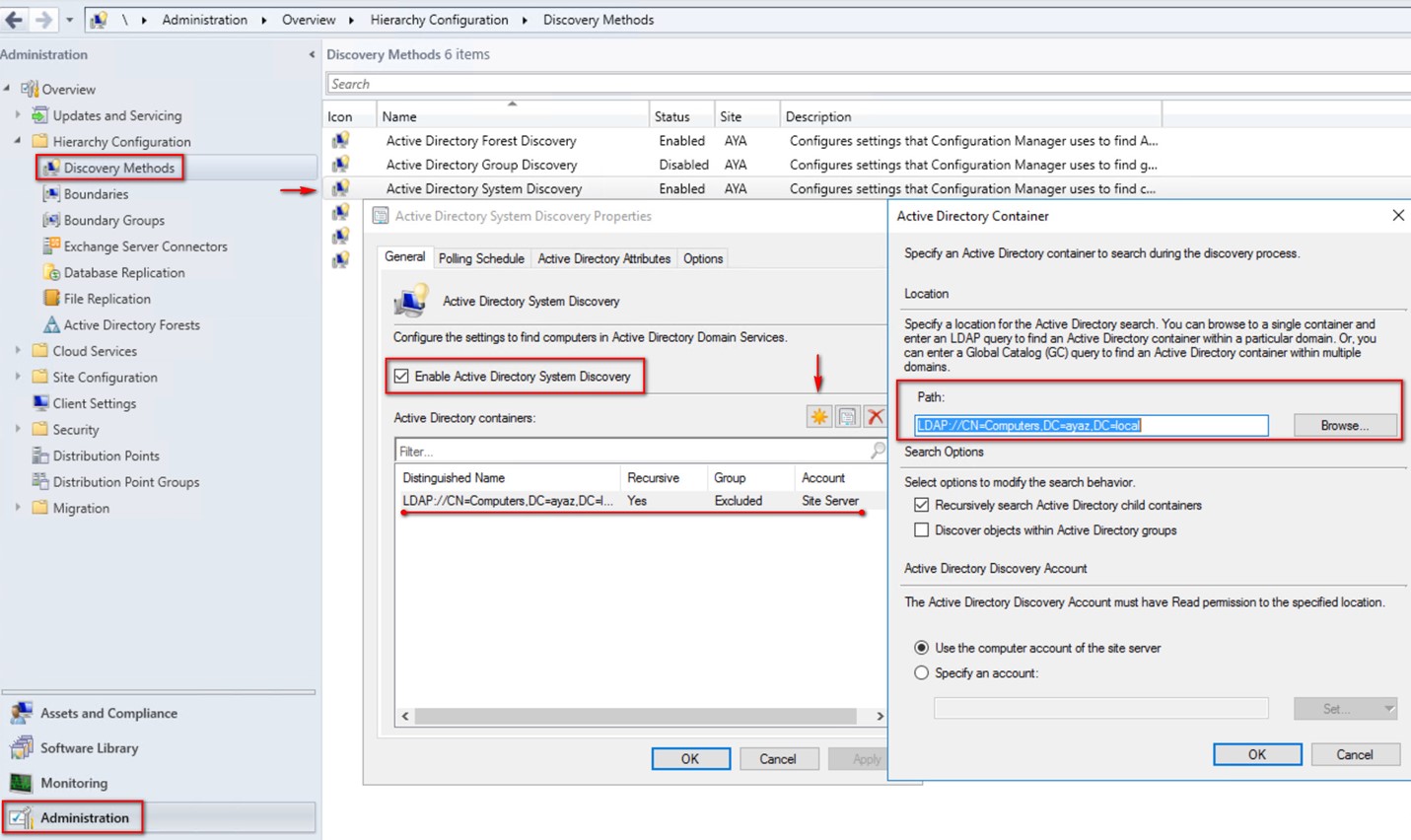Click Cancel in System Discovery Properties dialog

click(x=777, y=758)
